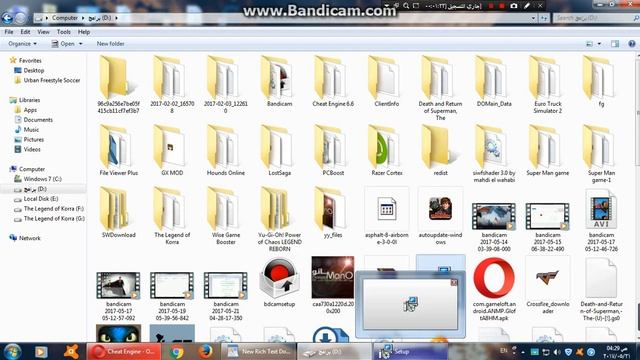This screenshot has width=640, height=360.
Task: Open the View menu
Action: [43, 32]
